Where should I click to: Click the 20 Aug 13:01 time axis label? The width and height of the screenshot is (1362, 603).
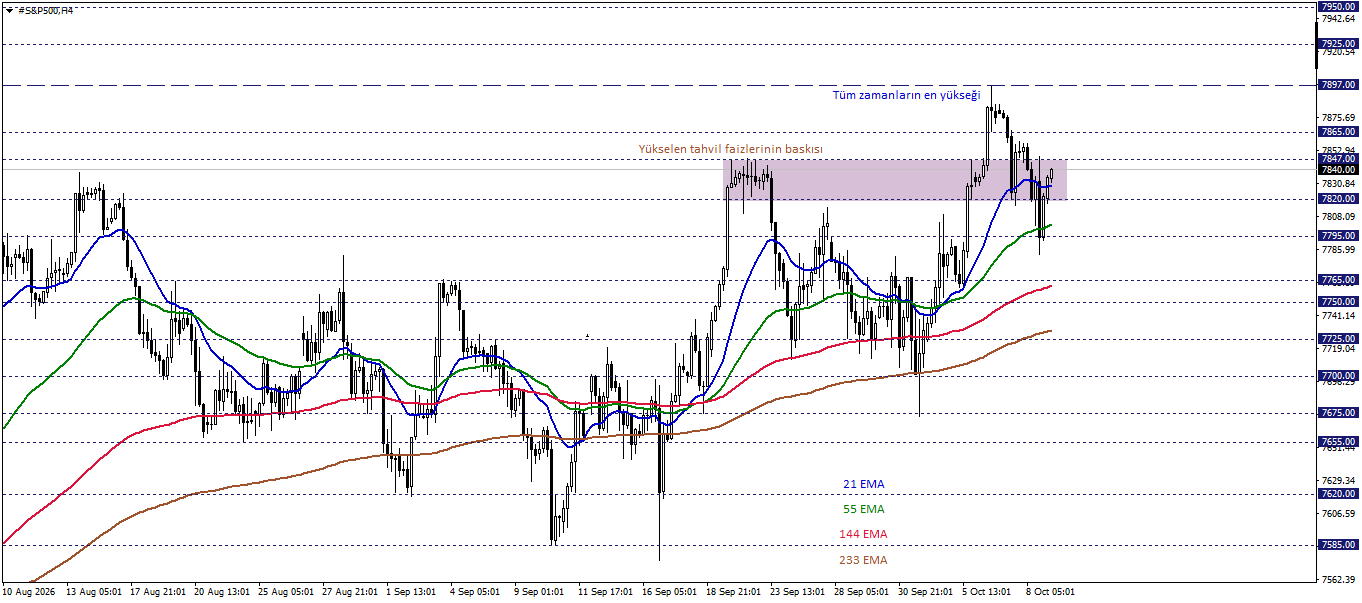[x=222, y=592]
